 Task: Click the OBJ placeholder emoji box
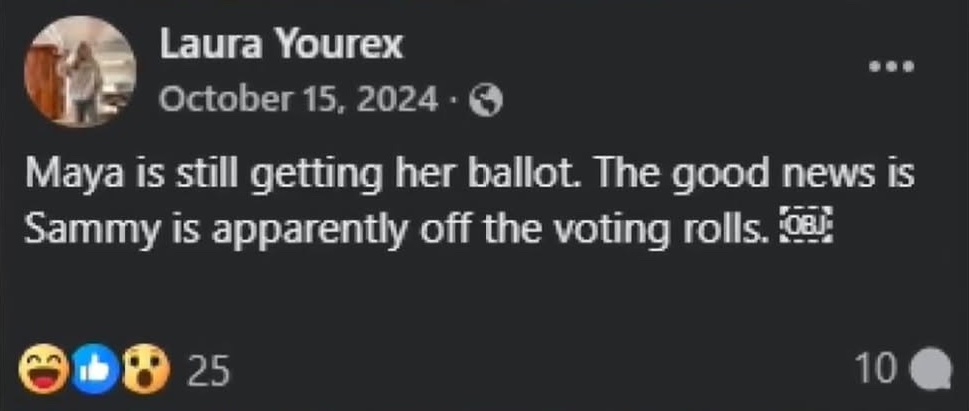(804, 231)
